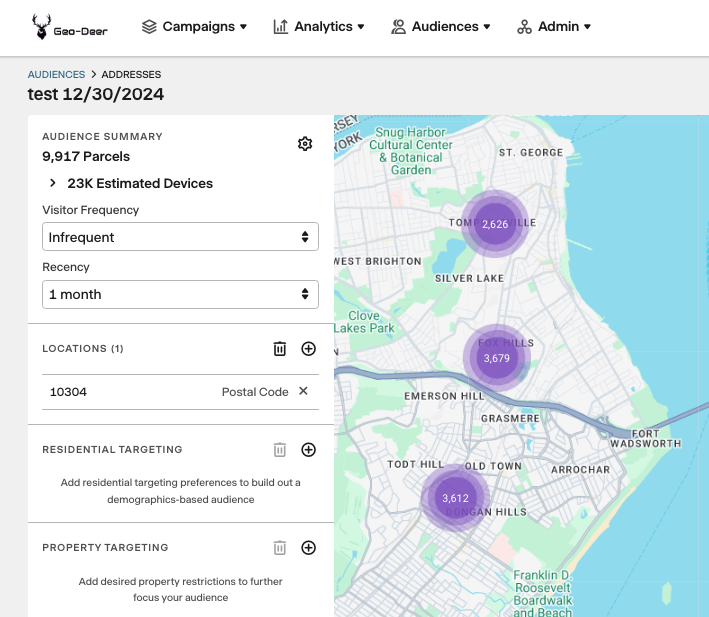This screenshot has width=709, height=617.
Task: Click the Geo-Deer logo
Action: click(x=69, y=27)
